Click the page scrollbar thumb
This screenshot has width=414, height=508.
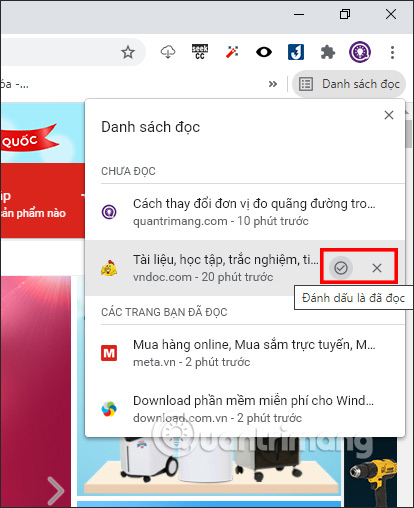pyautogui.click(x=409, y=133)
